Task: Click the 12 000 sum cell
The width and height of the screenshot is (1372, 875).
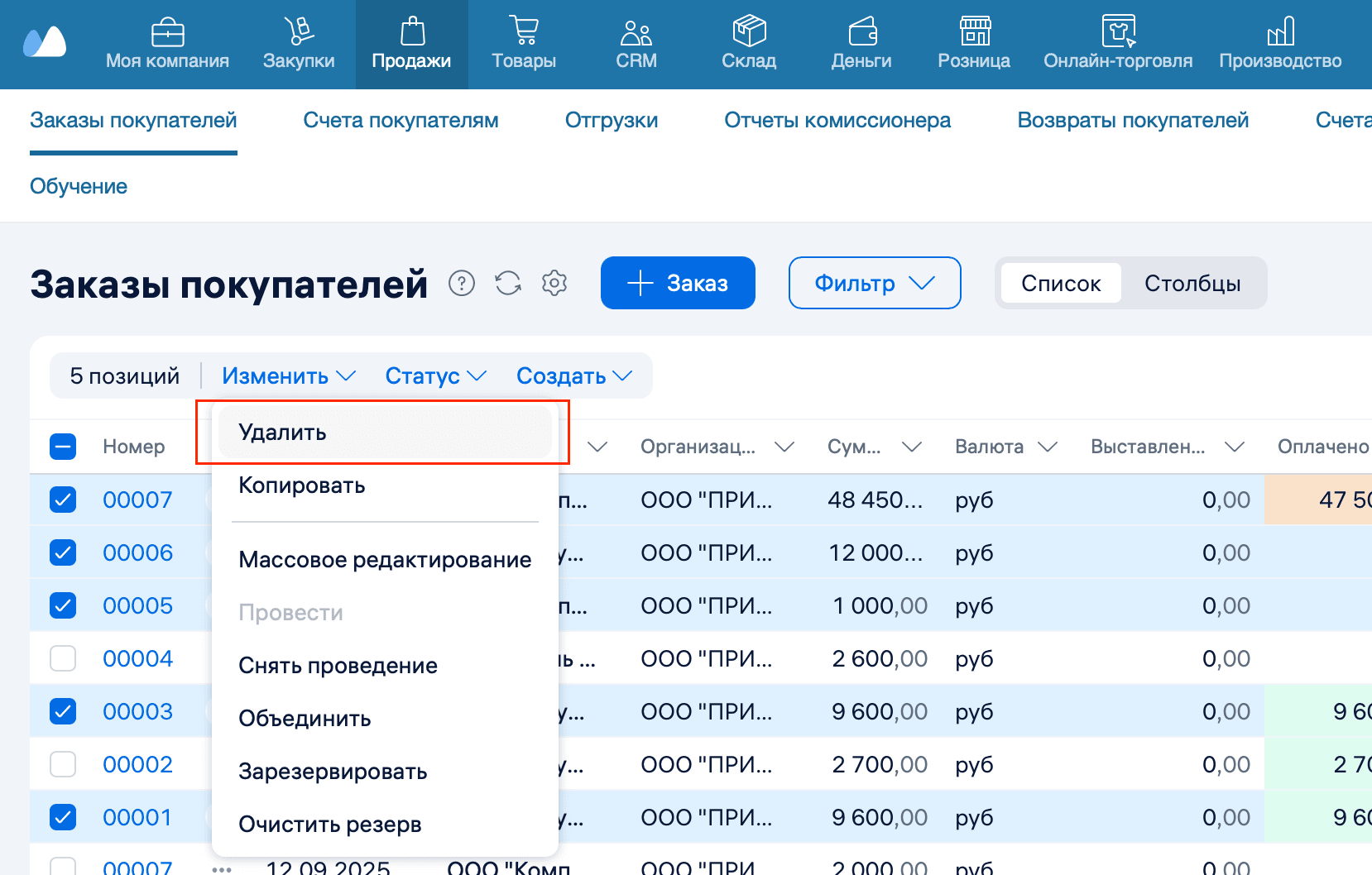Action: click(x=875, y=552)
